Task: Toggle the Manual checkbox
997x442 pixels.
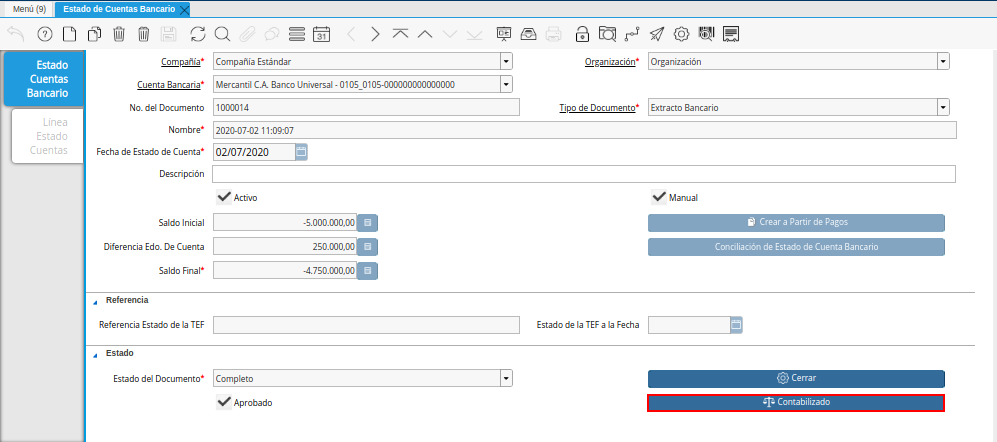Action: coord(658,197)
